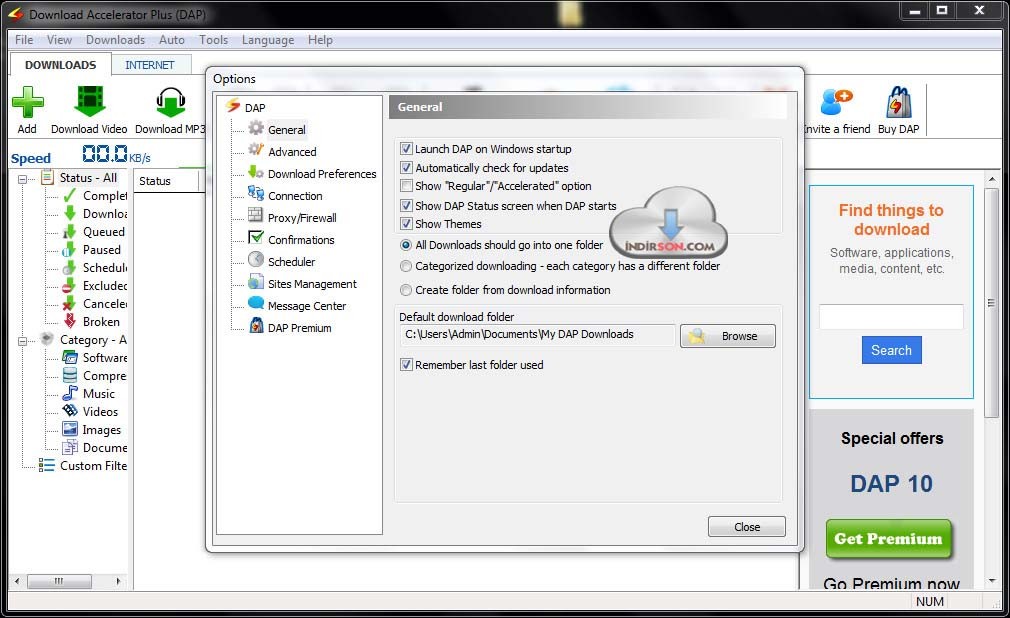
Task: Click the Software category icon
Action: pyautogui.click(x=70, y=357)
